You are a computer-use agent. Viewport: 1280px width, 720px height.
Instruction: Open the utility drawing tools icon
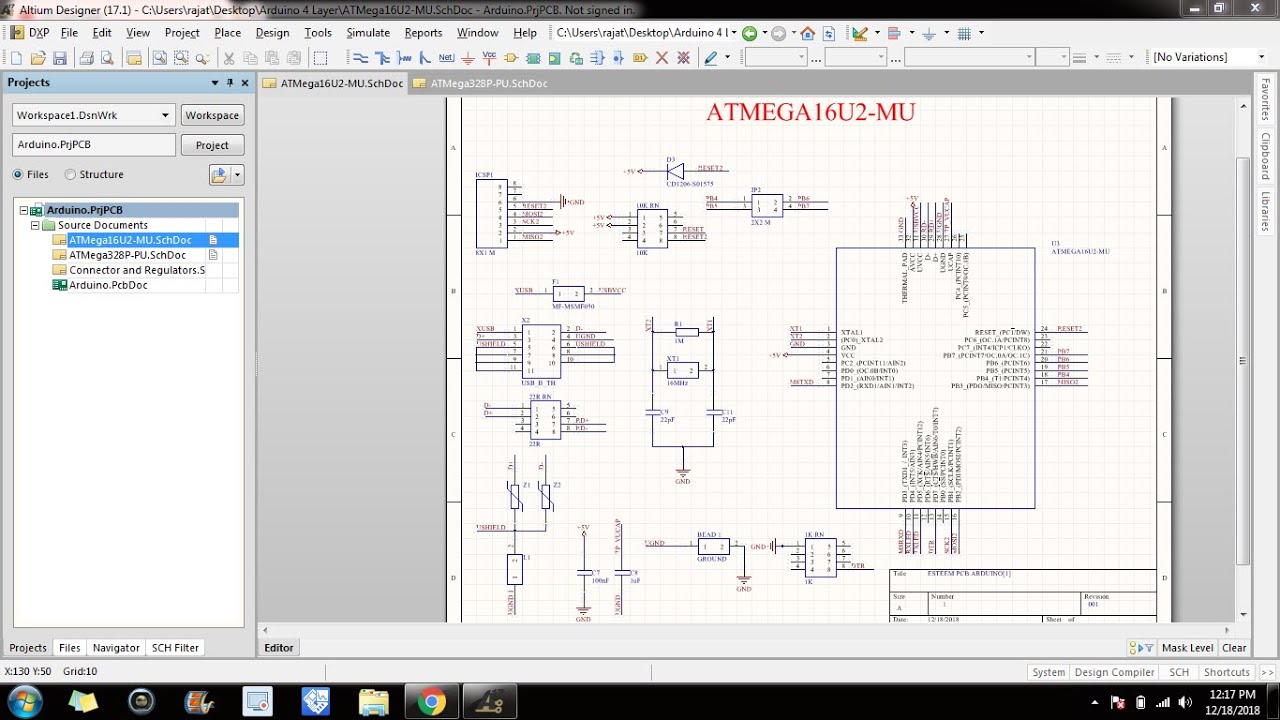pos(860,33)
